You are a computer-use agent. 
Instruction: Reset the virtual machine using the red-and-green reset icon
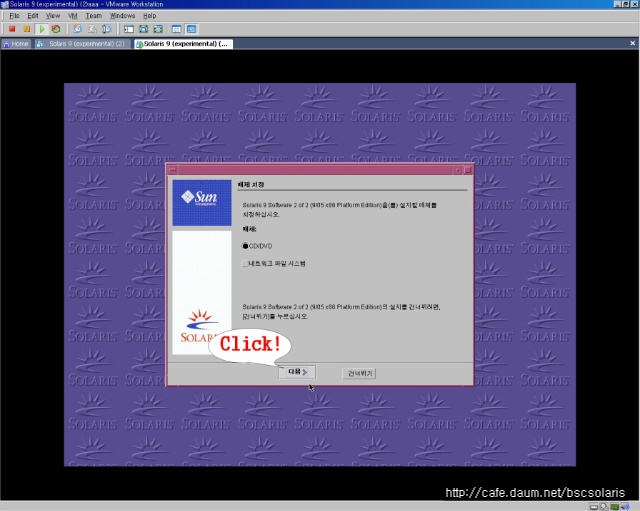pyautogui.click(x=56, y=29)
